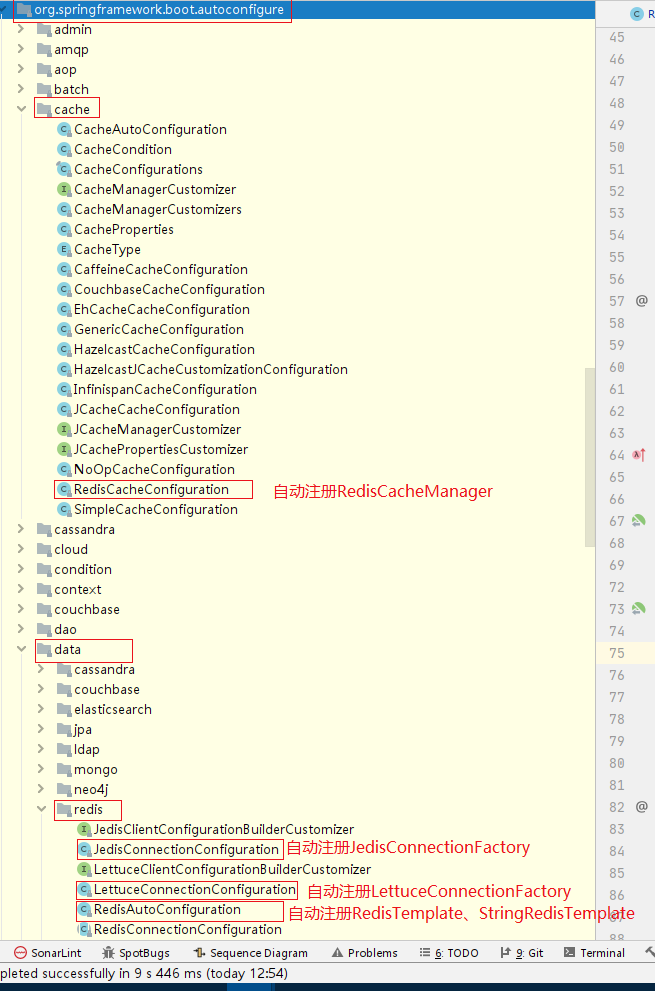Collapse the data package folder
655x991 pixels.
20,648
